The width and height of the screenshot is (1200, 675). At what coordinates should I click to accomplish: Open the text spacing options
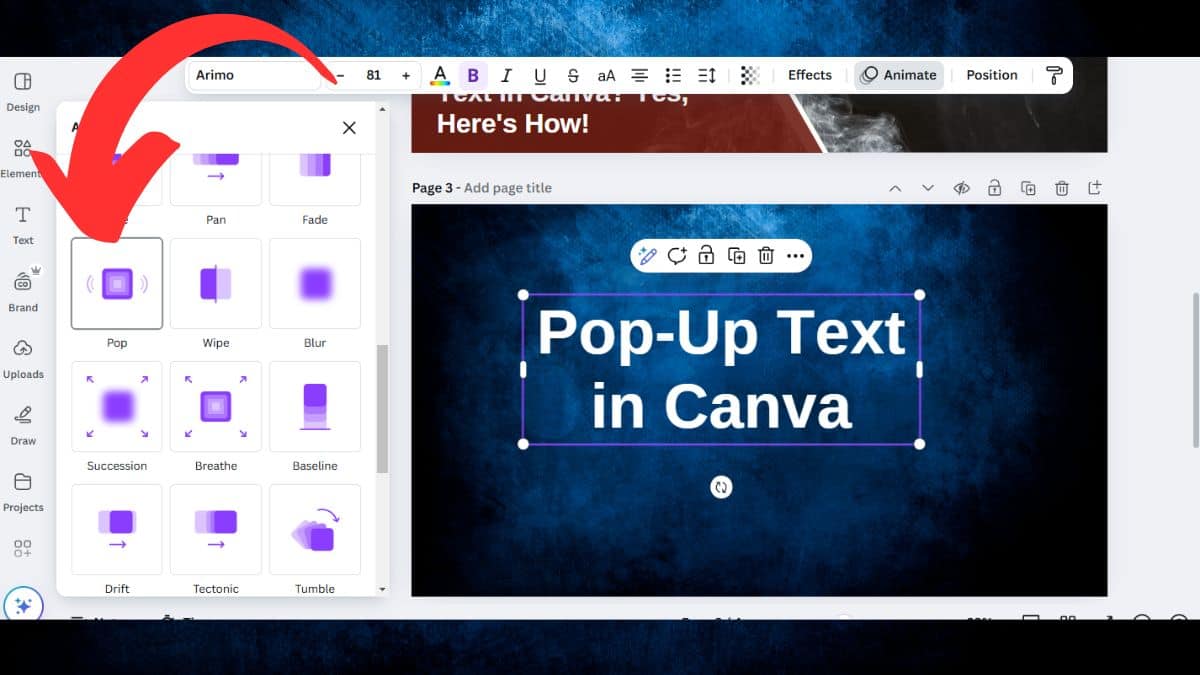click(707, 75)
